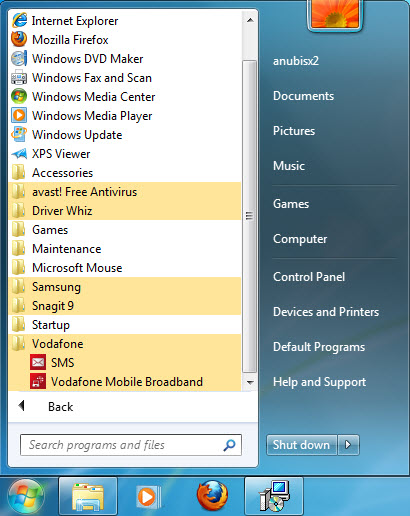Click the XPS Viewer text label
The height and width of the screenshot is (516, 410).
tap(61, 154)
